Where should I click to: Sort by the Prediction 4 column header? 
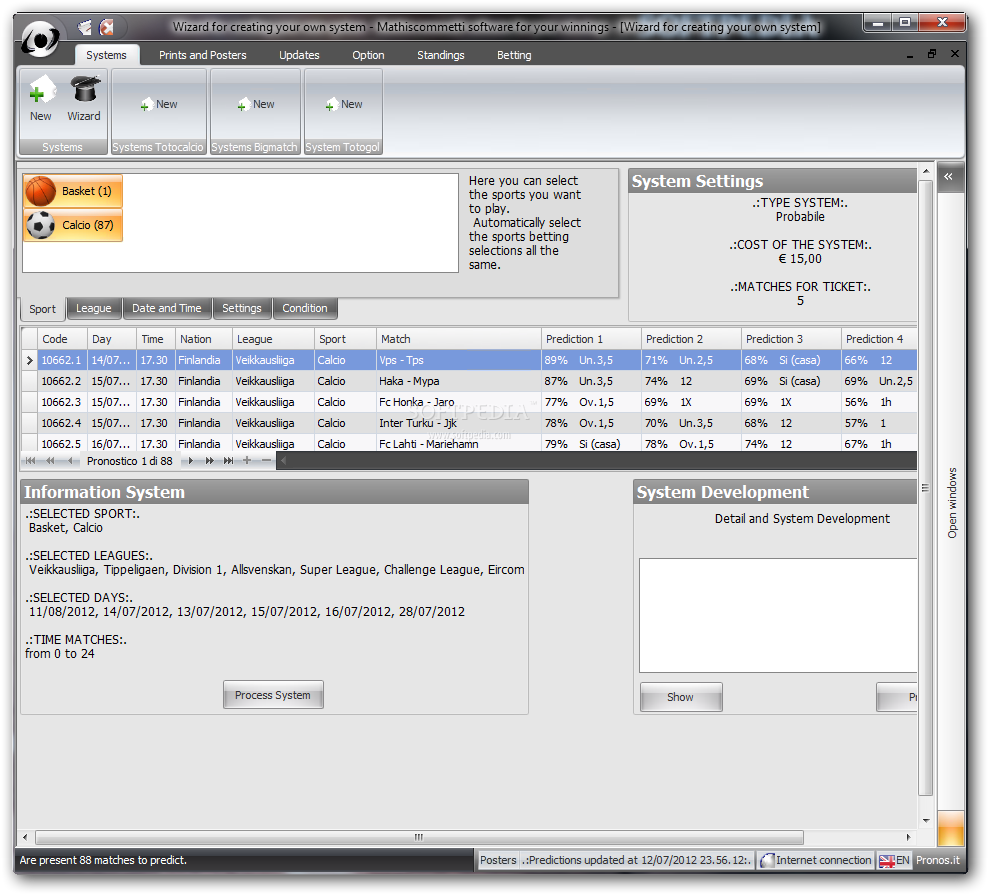(879, 339)
